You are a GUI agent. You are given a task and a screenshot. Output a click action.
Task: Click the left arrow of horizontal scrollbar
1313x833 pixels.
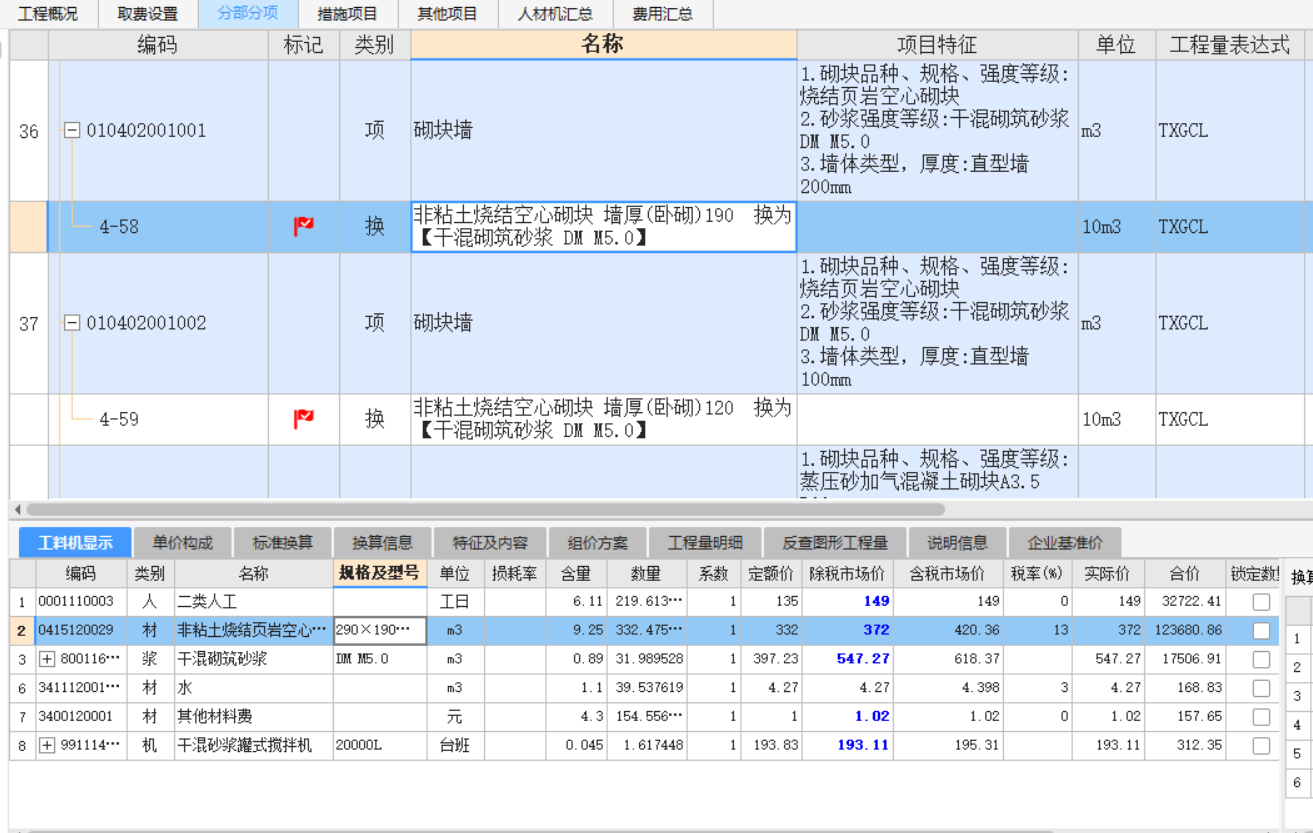(x=16, y=510)
